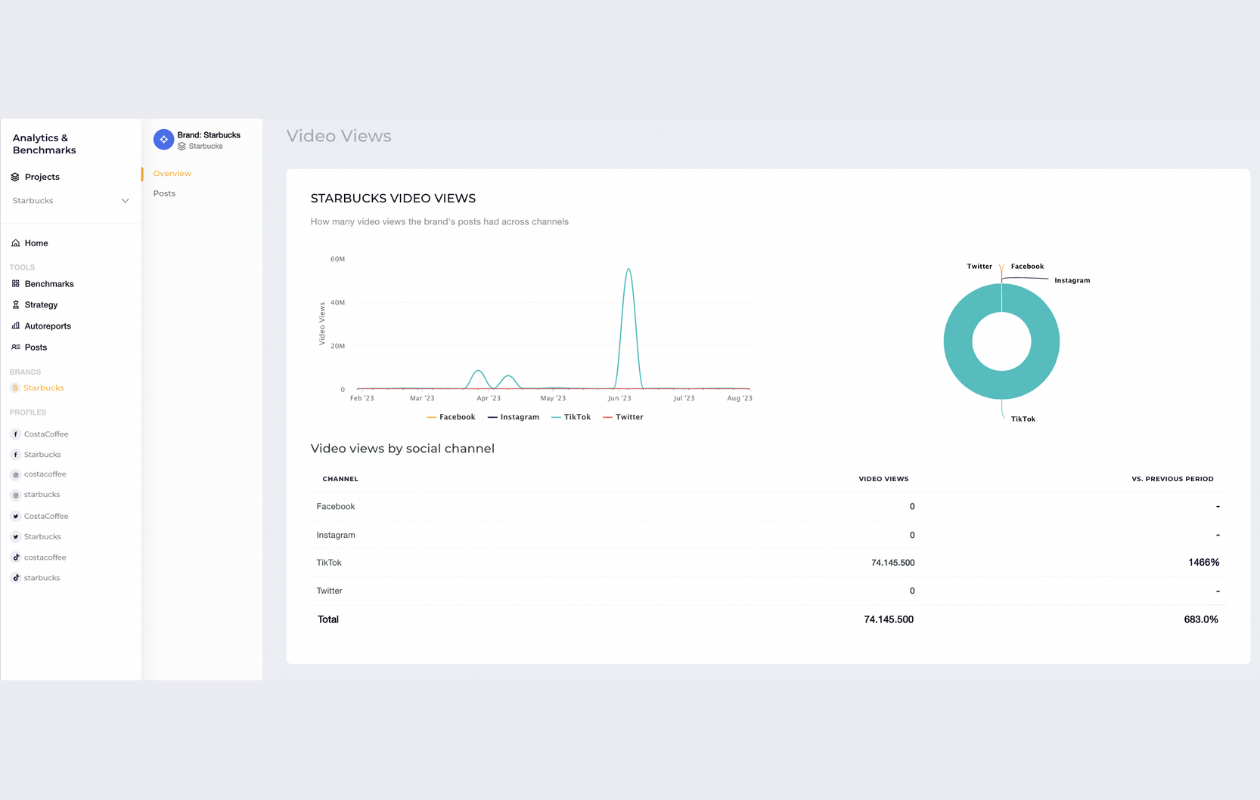
Task: Click the Twitter icon beside Starbucks profile
Action: [16, 537]
